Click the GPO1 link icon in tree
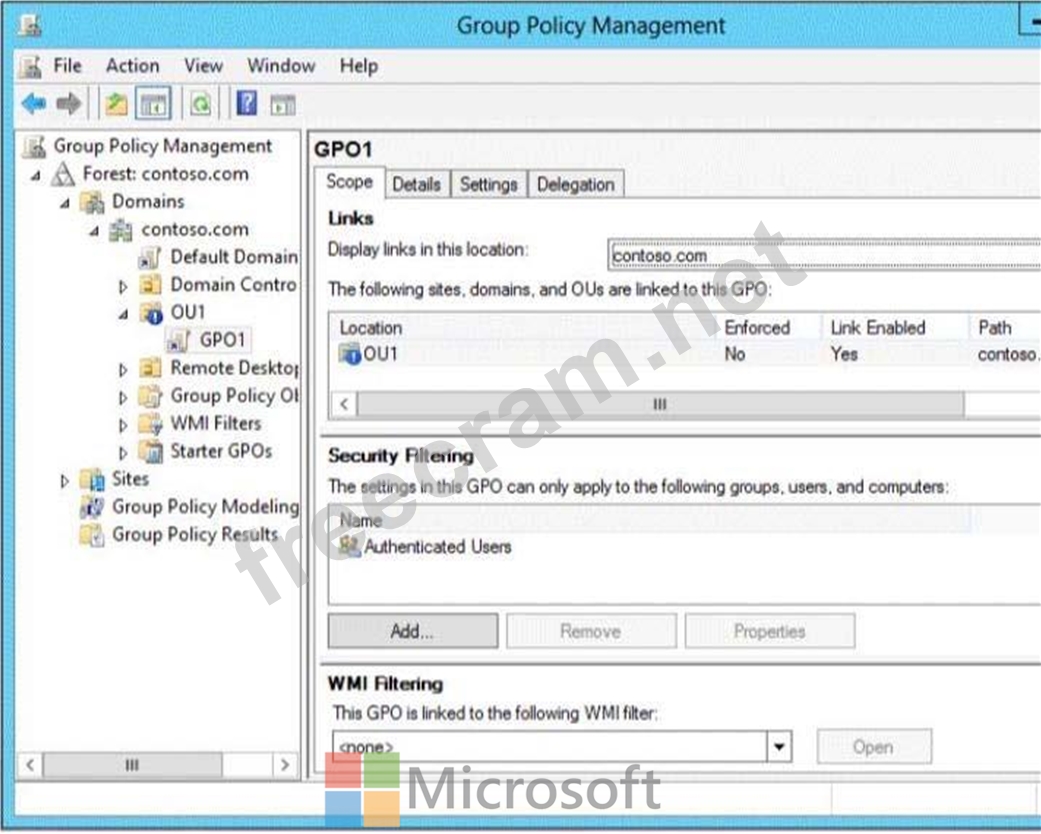The image size is (1041, 834). [x=179, y=341]
